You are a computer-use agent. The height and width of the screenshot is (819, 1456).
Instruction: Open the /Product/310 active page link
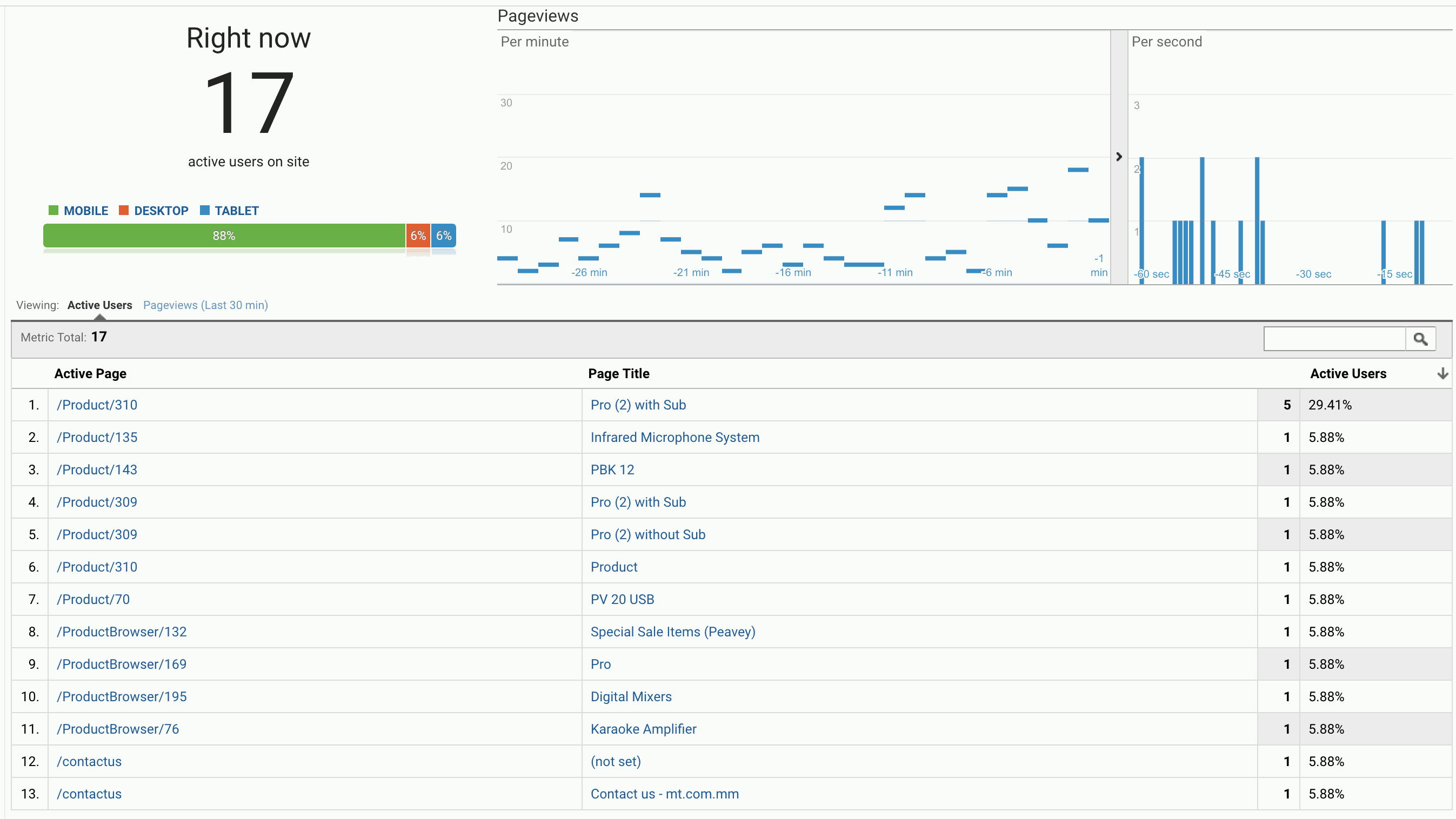[x=97, y=405]
